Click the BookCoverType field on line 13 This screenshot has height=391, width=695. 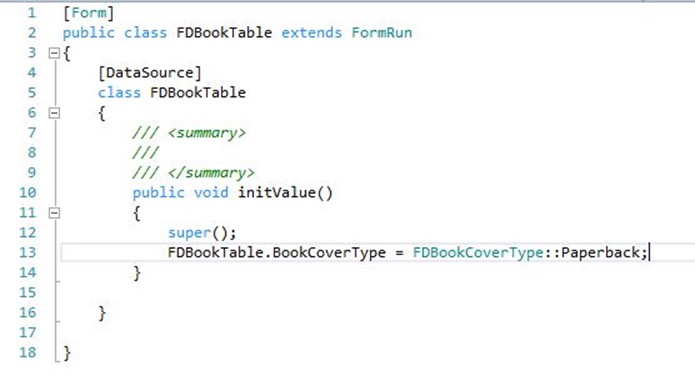click(x=329, y=253)
